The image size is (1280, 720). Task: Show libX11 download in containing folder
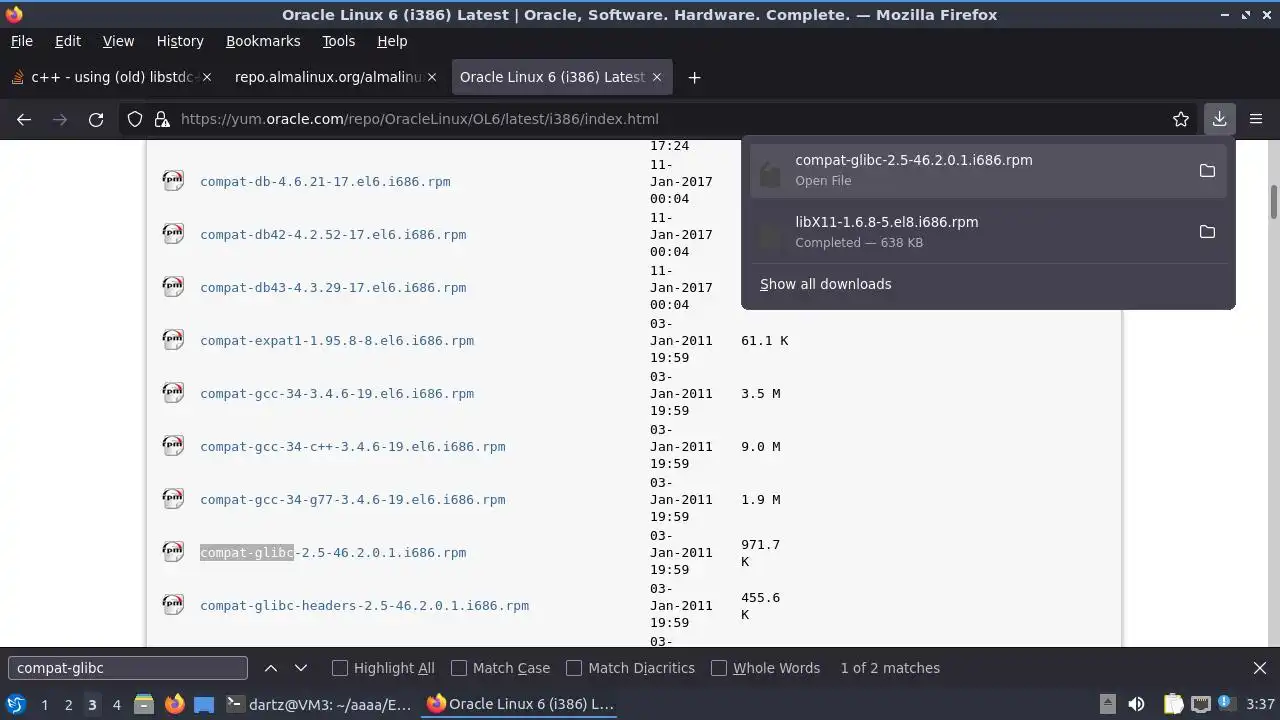point(1207,232)
